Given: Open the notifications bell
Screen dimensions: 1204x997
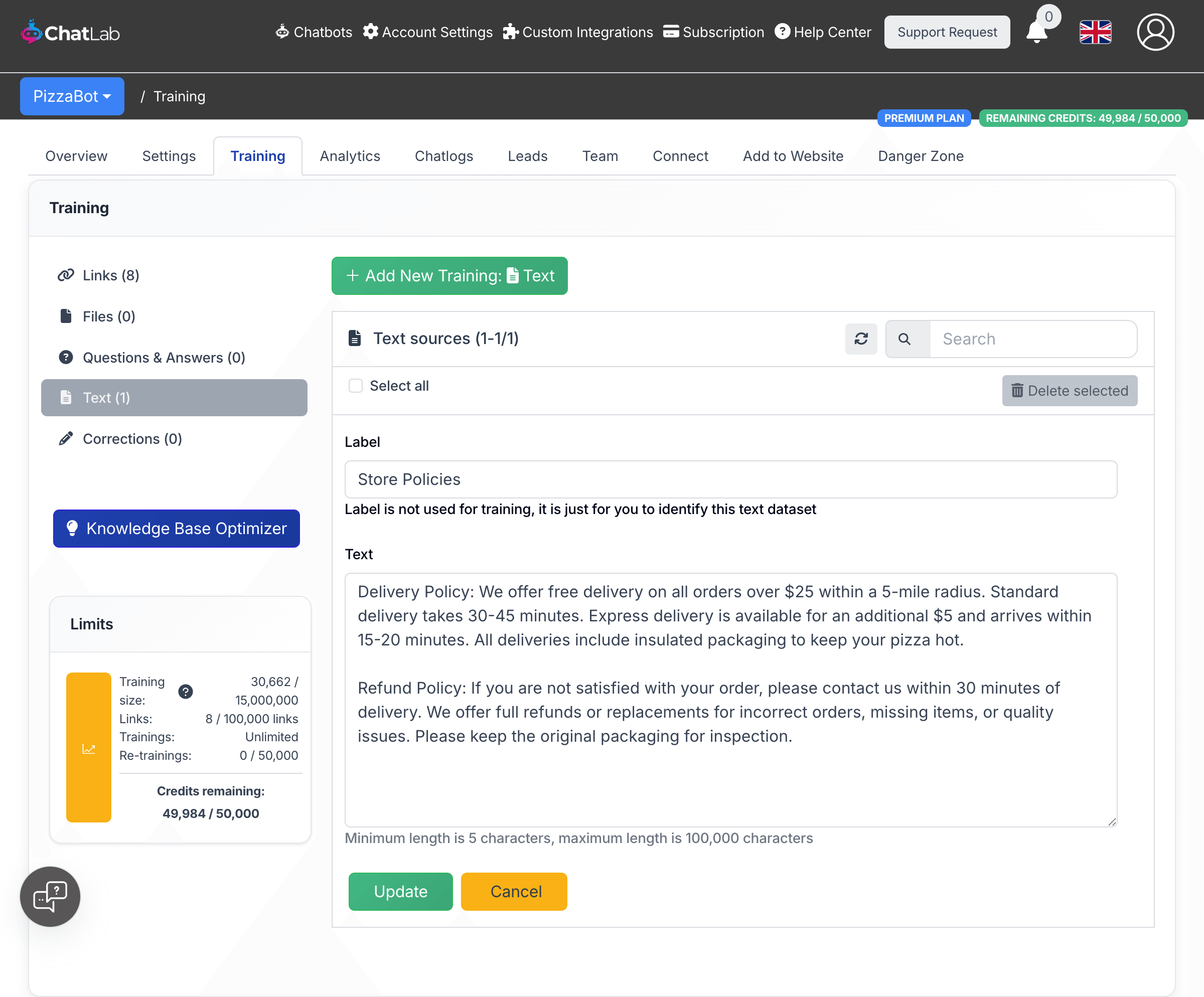Looking at the screenshot, I should (1036, 32).
